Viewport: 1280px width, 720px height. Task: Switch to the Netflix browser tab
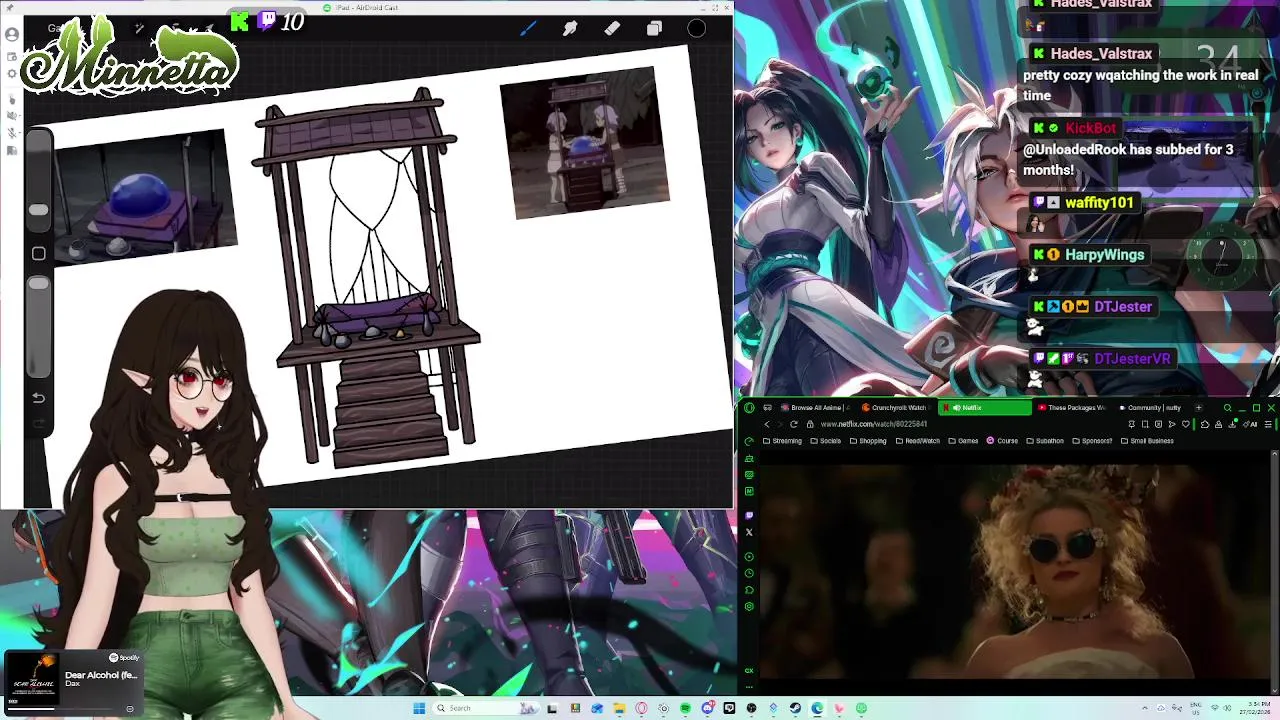[x=985, y=408]
